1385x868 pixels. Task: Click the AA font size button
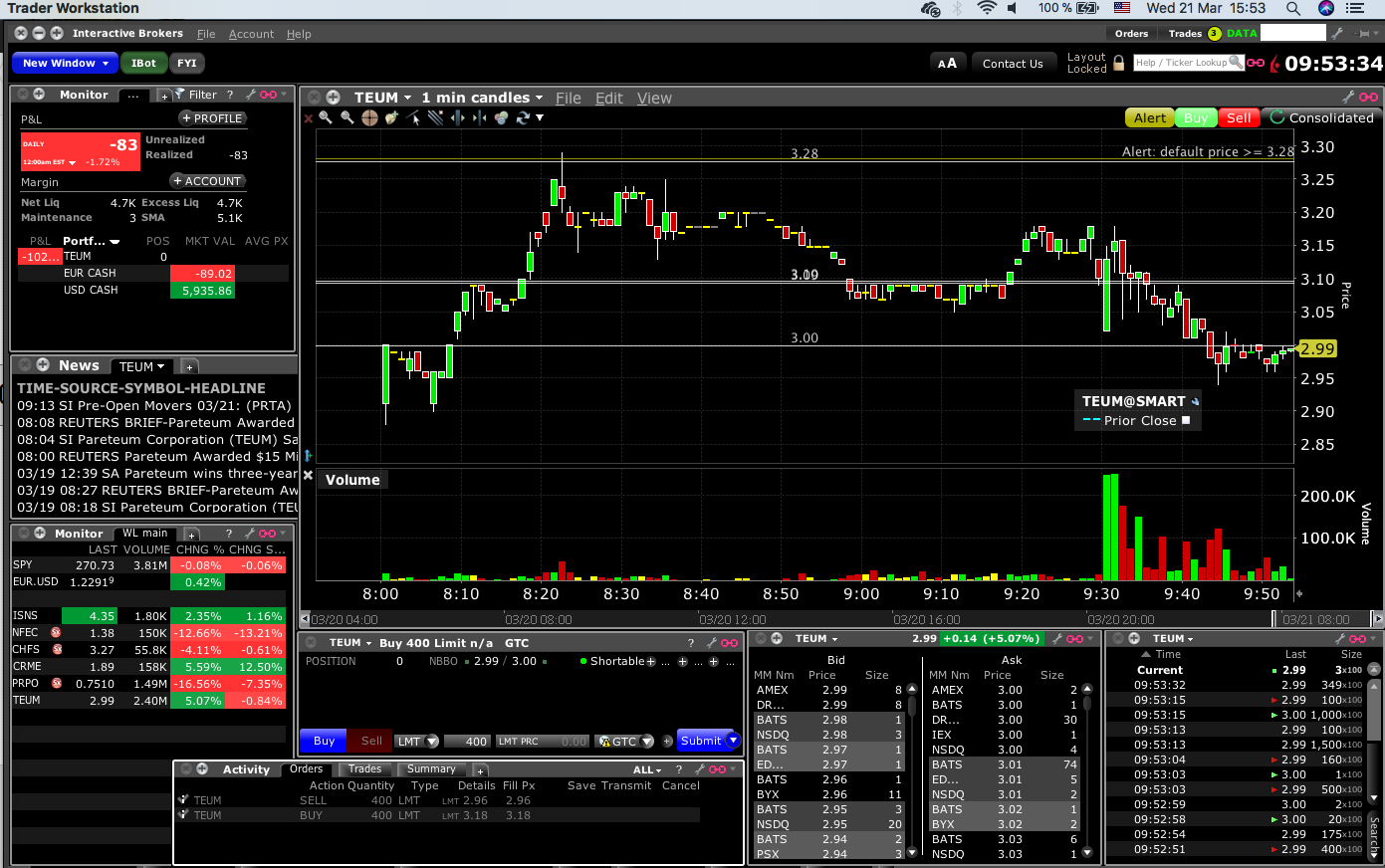point(947,63)
